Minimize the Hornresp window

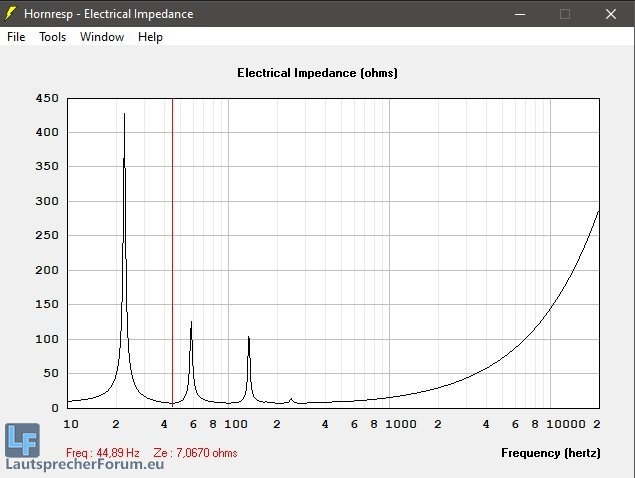tap(519, 14)
